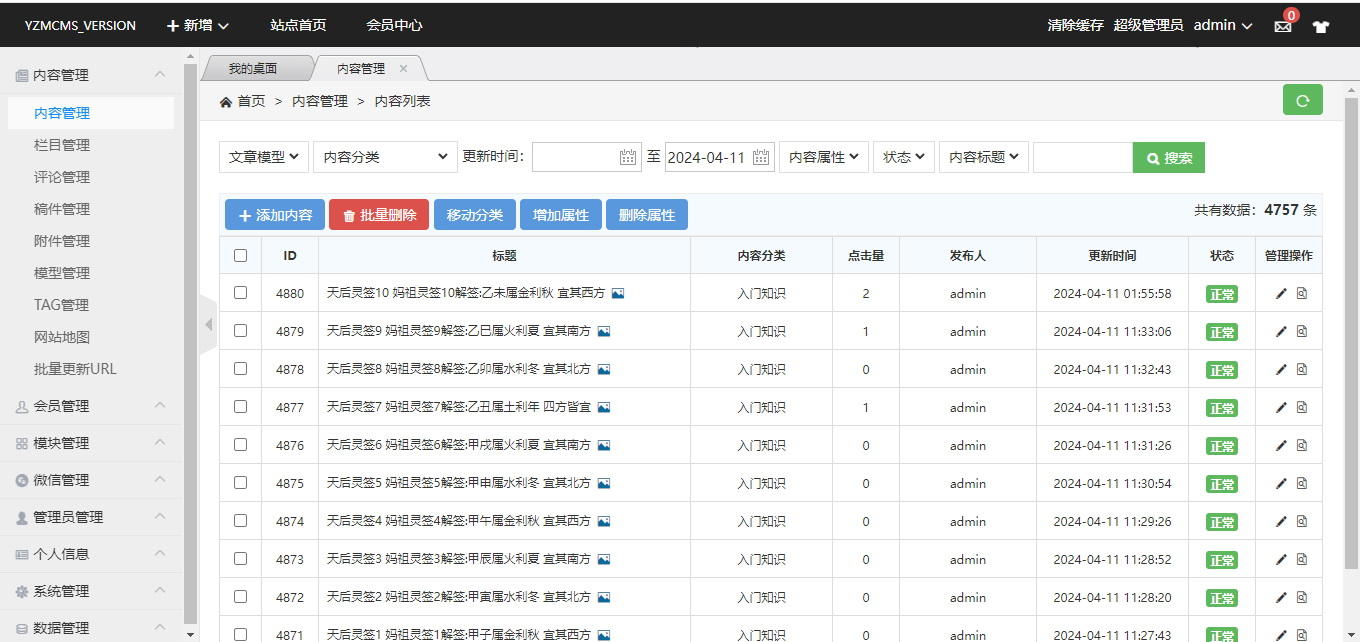
Task: Click the 增加属性 button
Action: pyautogui.click(x=561, y=215)
